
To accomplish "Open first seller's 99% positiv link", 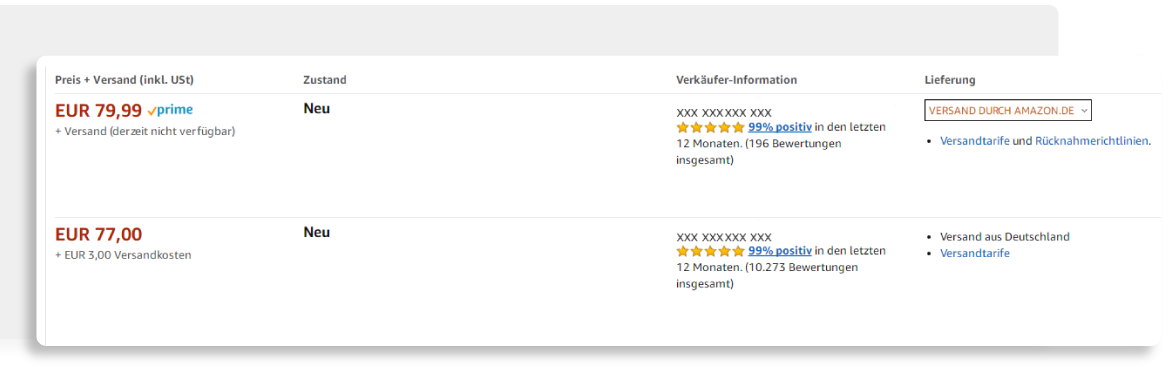I will (780, 127).
